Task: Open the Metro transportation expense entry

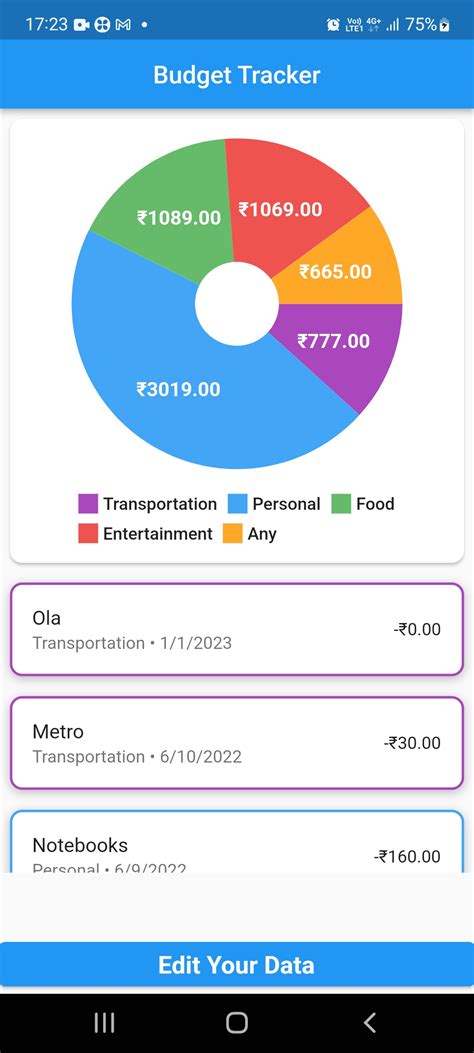Action: click(x=237, y=743)
